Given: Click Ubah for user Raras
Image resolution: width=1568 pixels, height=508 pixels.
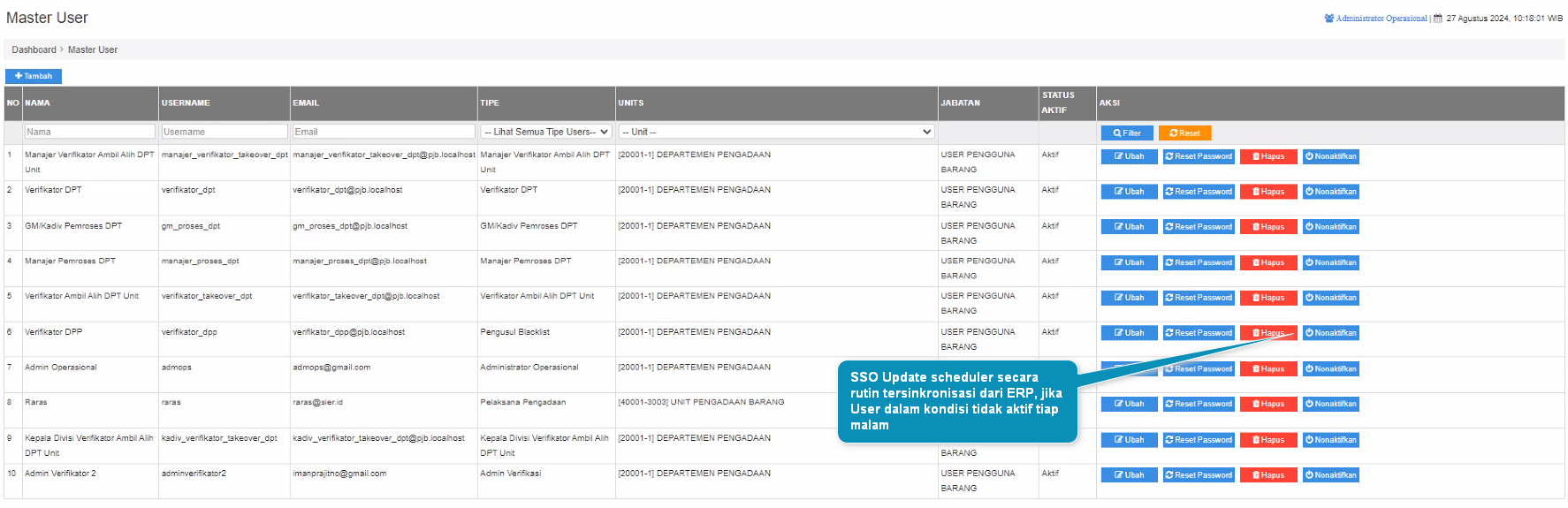Looking at the screenshot, I should (1129, 404).
